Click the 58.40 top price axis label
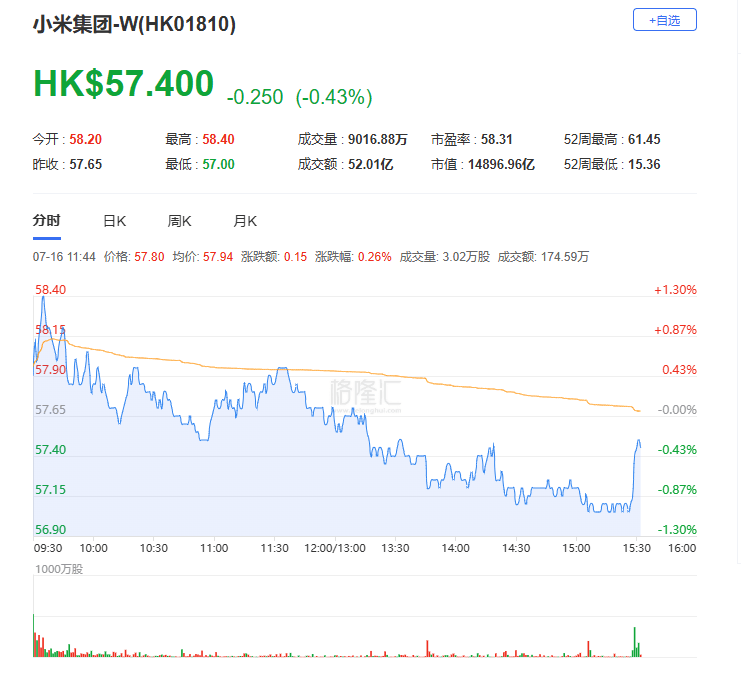The width and height of the screenshot is (741, 678). (50, 290)
